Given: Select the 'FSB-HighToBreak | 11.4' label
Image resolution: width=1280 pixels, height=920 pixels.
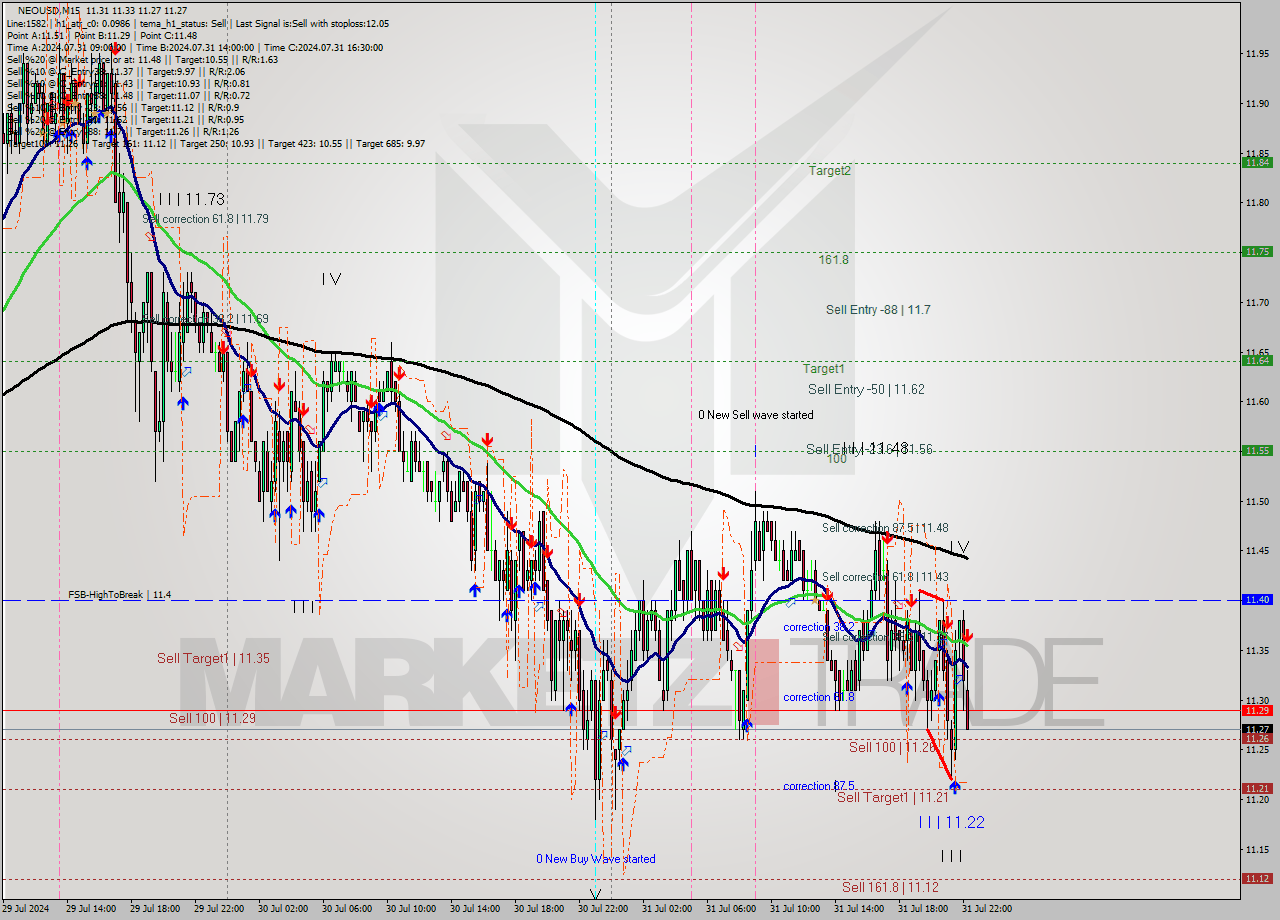Looking at the screenshot, I should click(120, 595).
